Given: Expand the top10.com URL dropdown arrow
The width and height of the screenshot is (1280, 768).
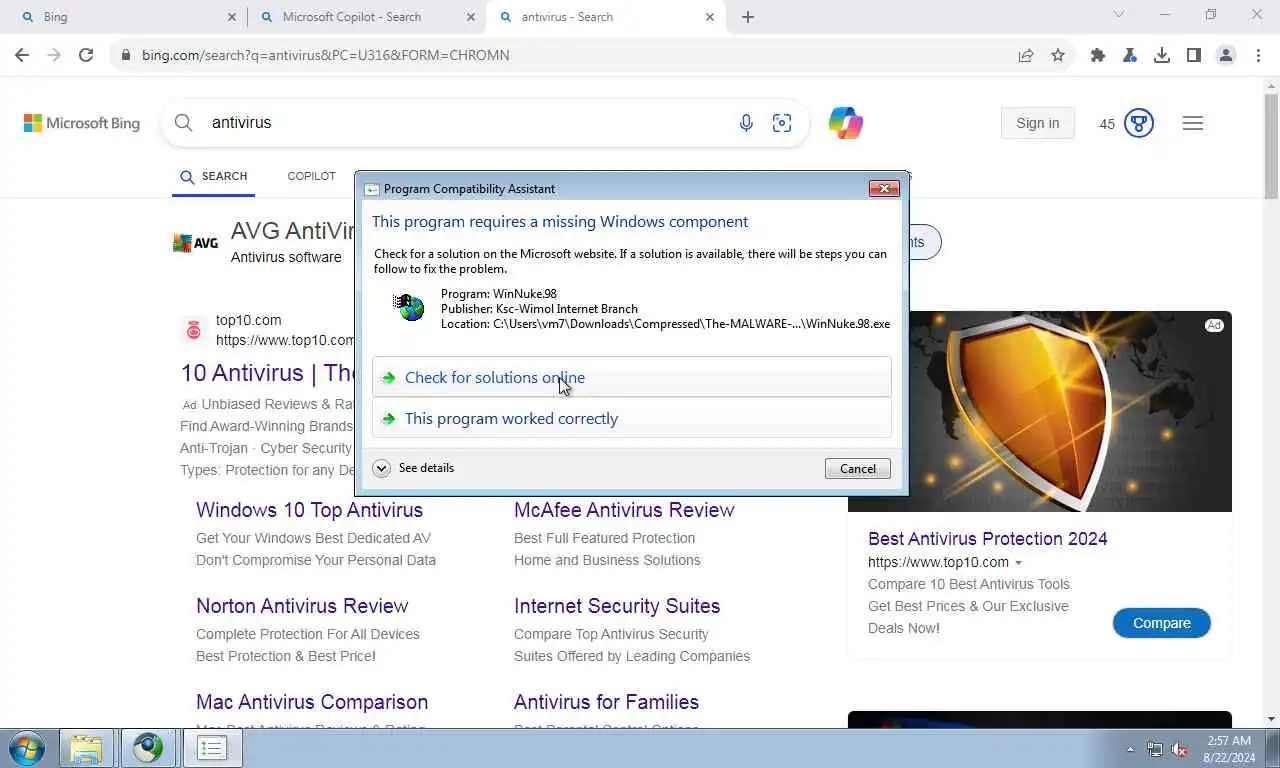Looking at the screenshot, I should click(x=1018, y=563).
